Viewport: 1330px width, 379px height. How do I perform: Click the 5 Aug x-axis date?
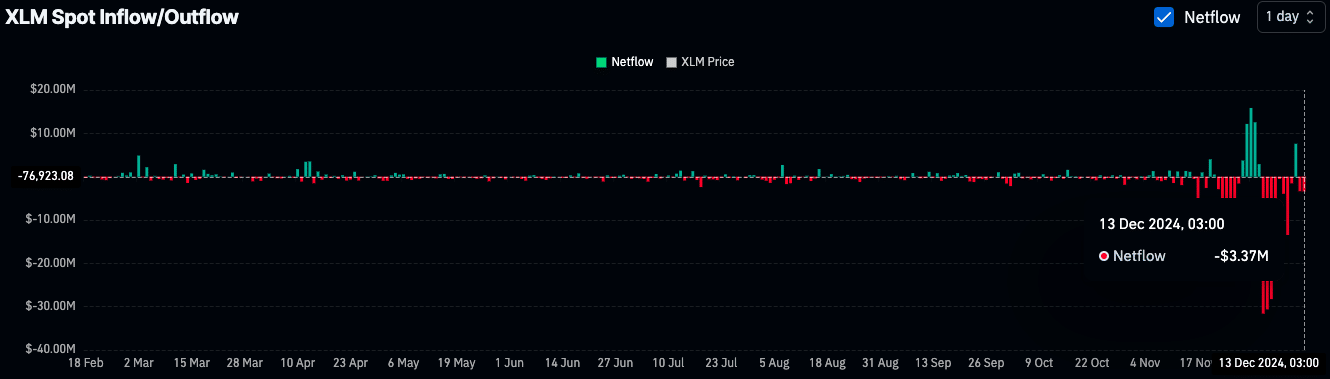(774, 362)
